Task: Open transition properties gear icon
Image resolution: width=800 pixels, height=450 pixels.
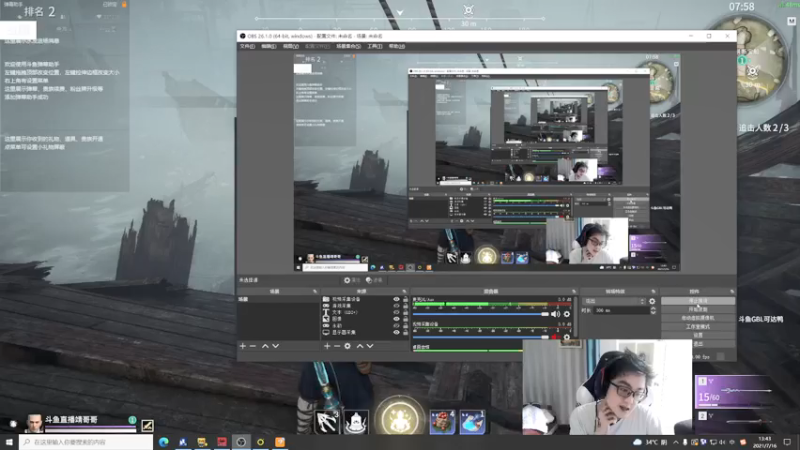Action: tap(652, 301)
